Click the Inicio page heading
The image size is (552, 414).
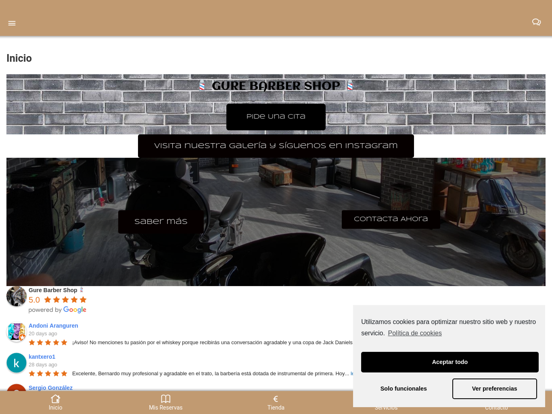tap(19, 58)
